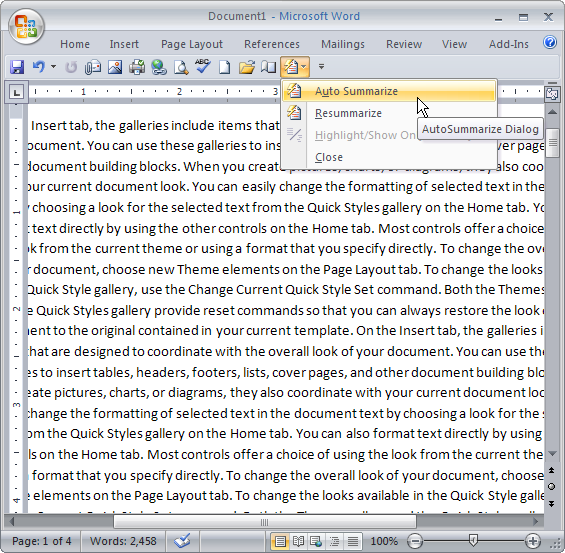
Task: Click horizontal scrollbar right arrow
Action: click(536, 522)
